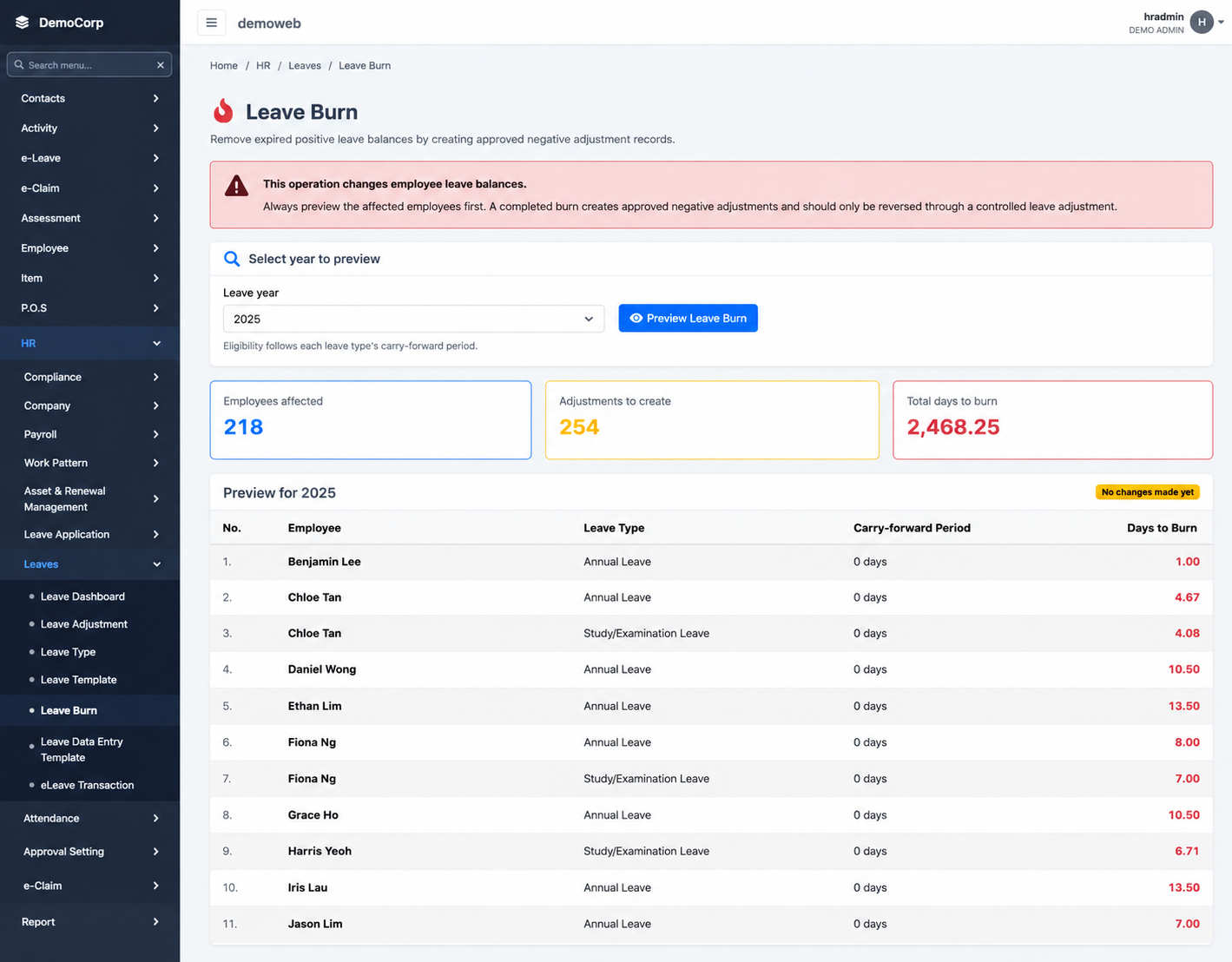The image size is (1232, 962).
Task: Click Harris Yeoh employee name
Action: click(320, 851)
